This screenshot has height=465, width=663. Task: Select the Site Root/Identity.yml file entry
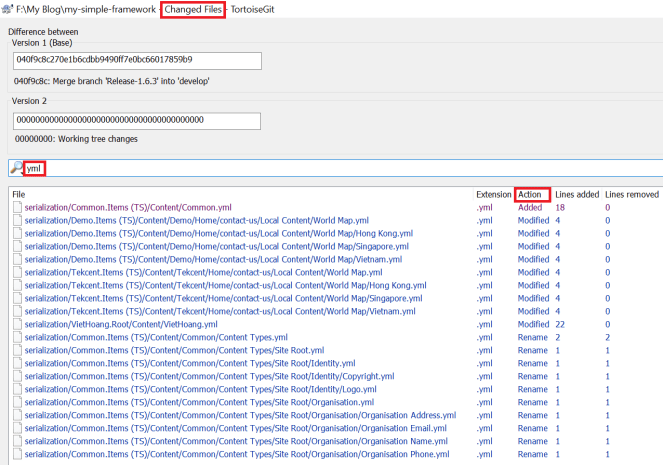[190, 363]
